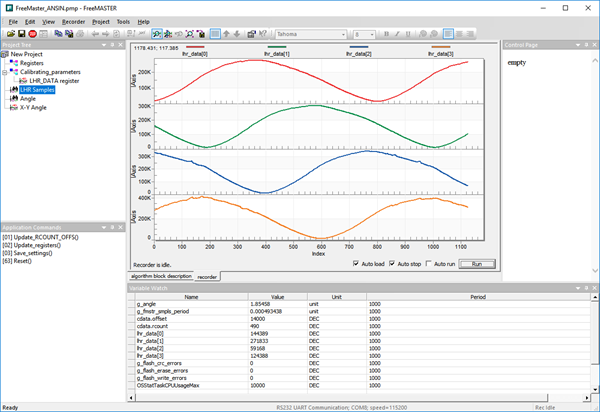Collapse the Calibrating_parameters tree node
600x412 pixels.
(5, 72)
